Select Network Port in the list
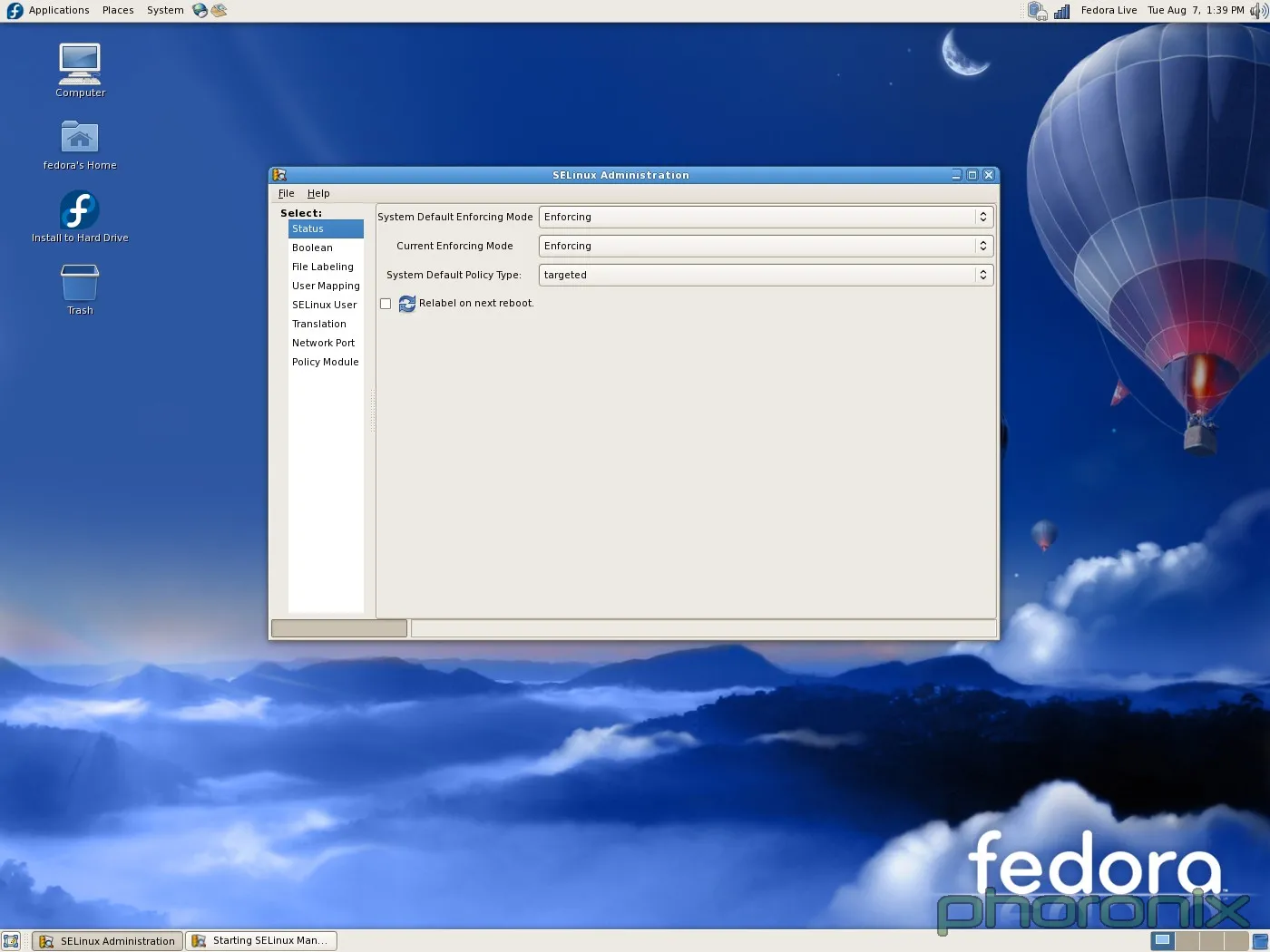This screenshot has width=1270, height=952. [326, 343]
